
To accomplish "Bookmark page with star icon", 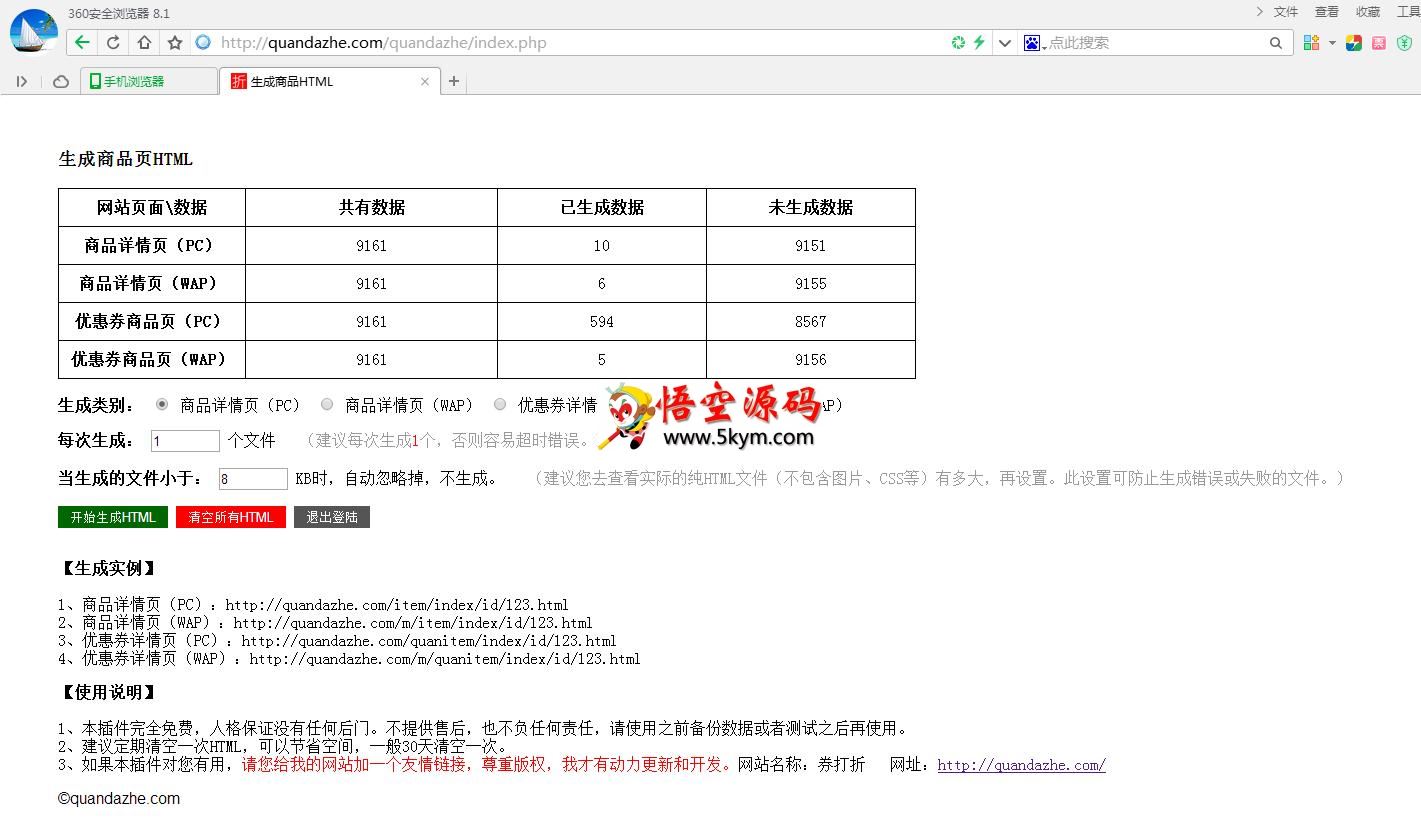I will click(x=175, y=42).
